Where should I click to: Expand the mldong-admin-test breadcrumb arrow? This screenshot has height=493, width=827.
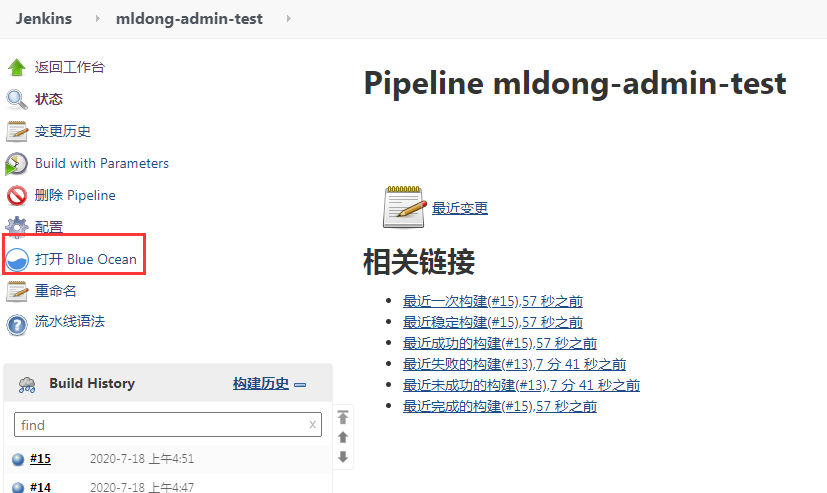(288, 19)
